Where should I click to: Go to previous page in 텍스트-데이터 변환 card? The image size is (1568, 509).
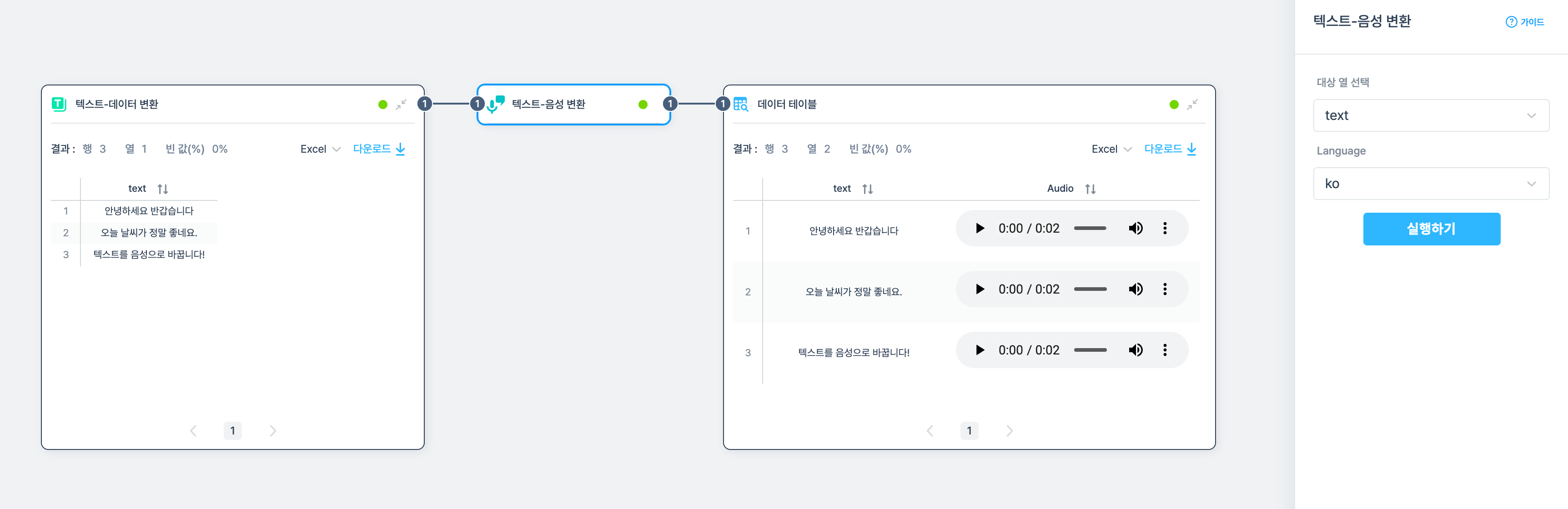click(193, 430)
